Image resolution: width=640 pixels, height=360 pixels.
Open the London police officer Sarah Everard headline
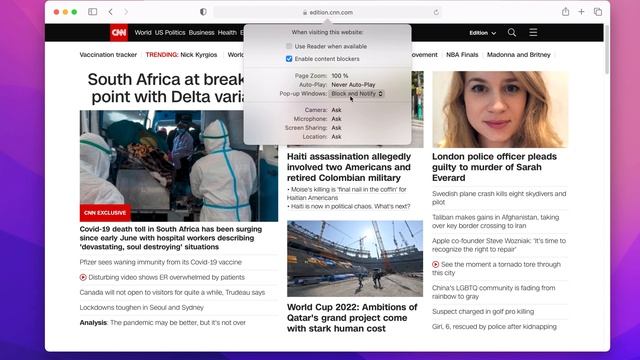(x=494, y=167)
